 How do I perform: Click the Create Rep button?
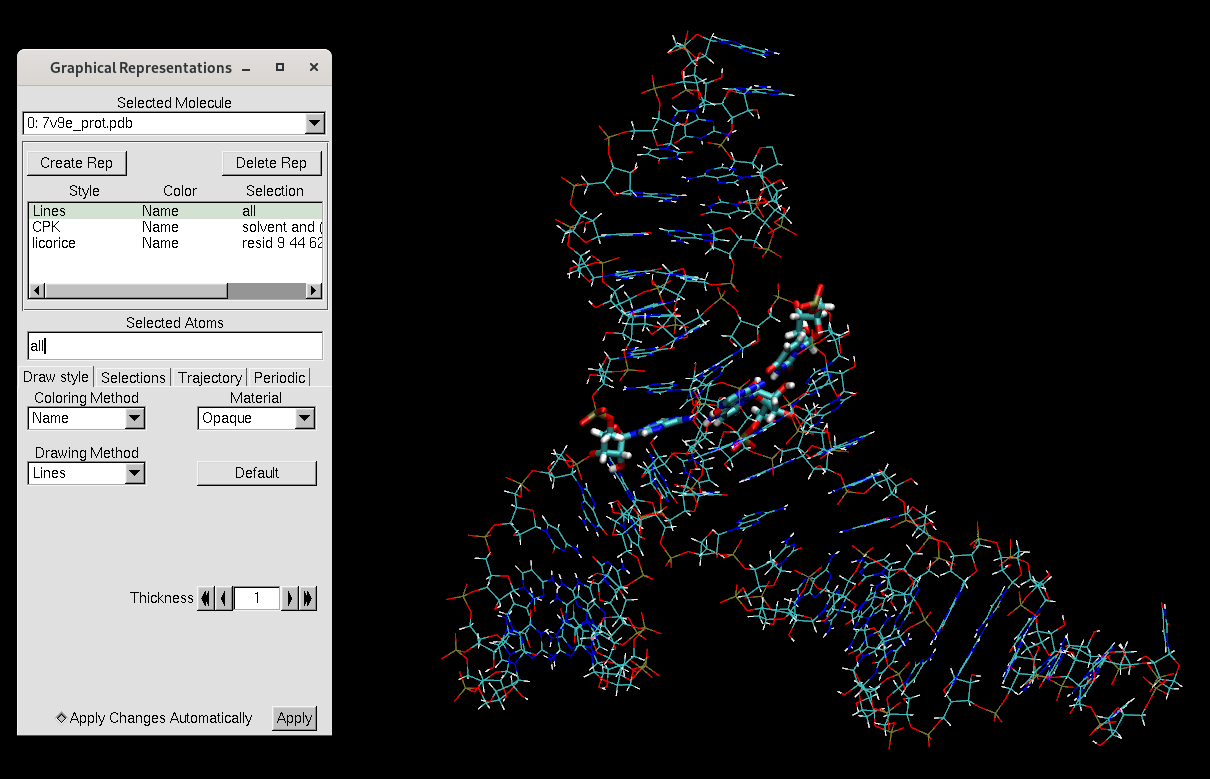pos(76,163)
